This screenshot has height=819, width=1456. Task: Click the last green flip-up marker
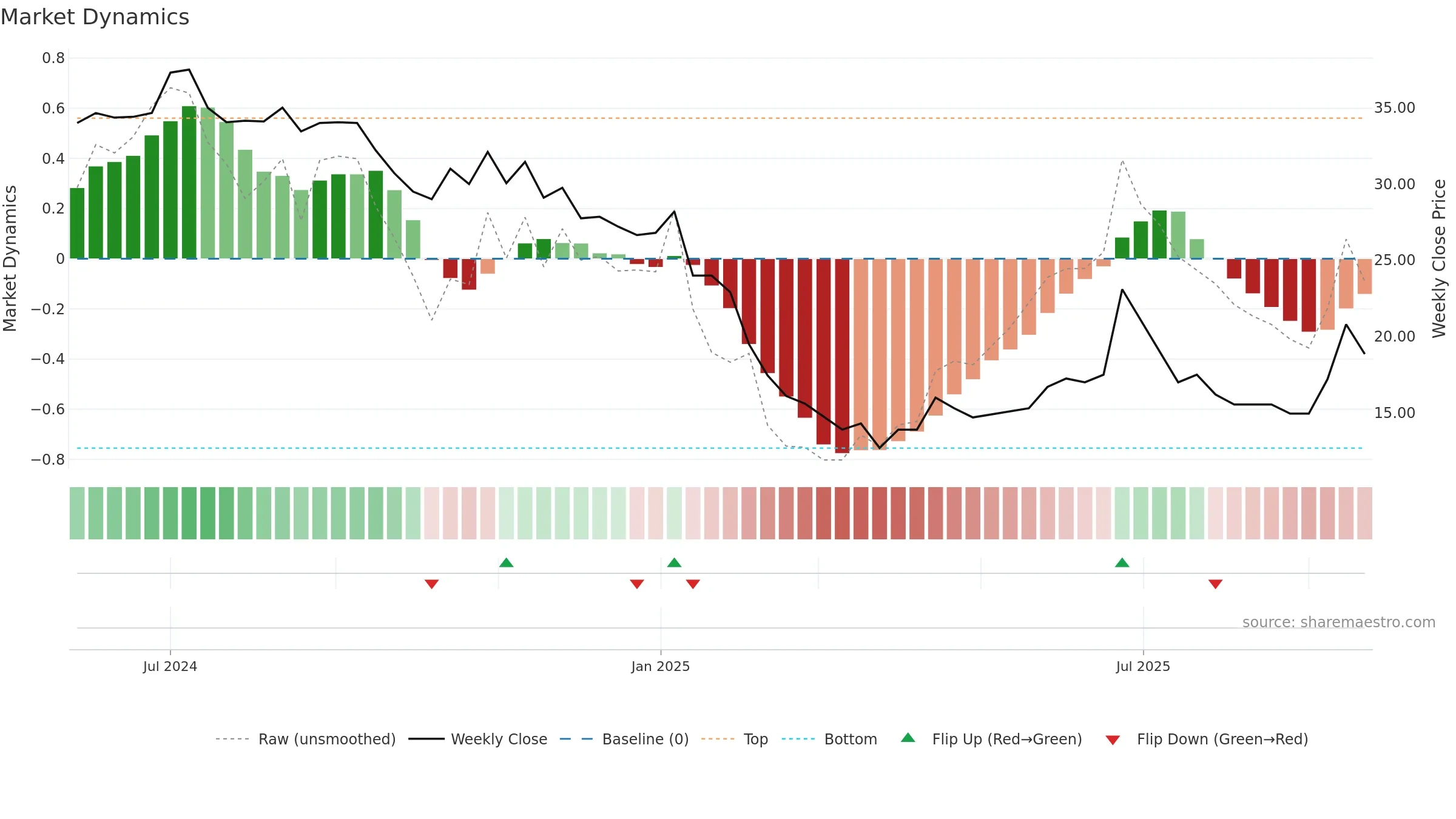click(x=1122, y=562)
